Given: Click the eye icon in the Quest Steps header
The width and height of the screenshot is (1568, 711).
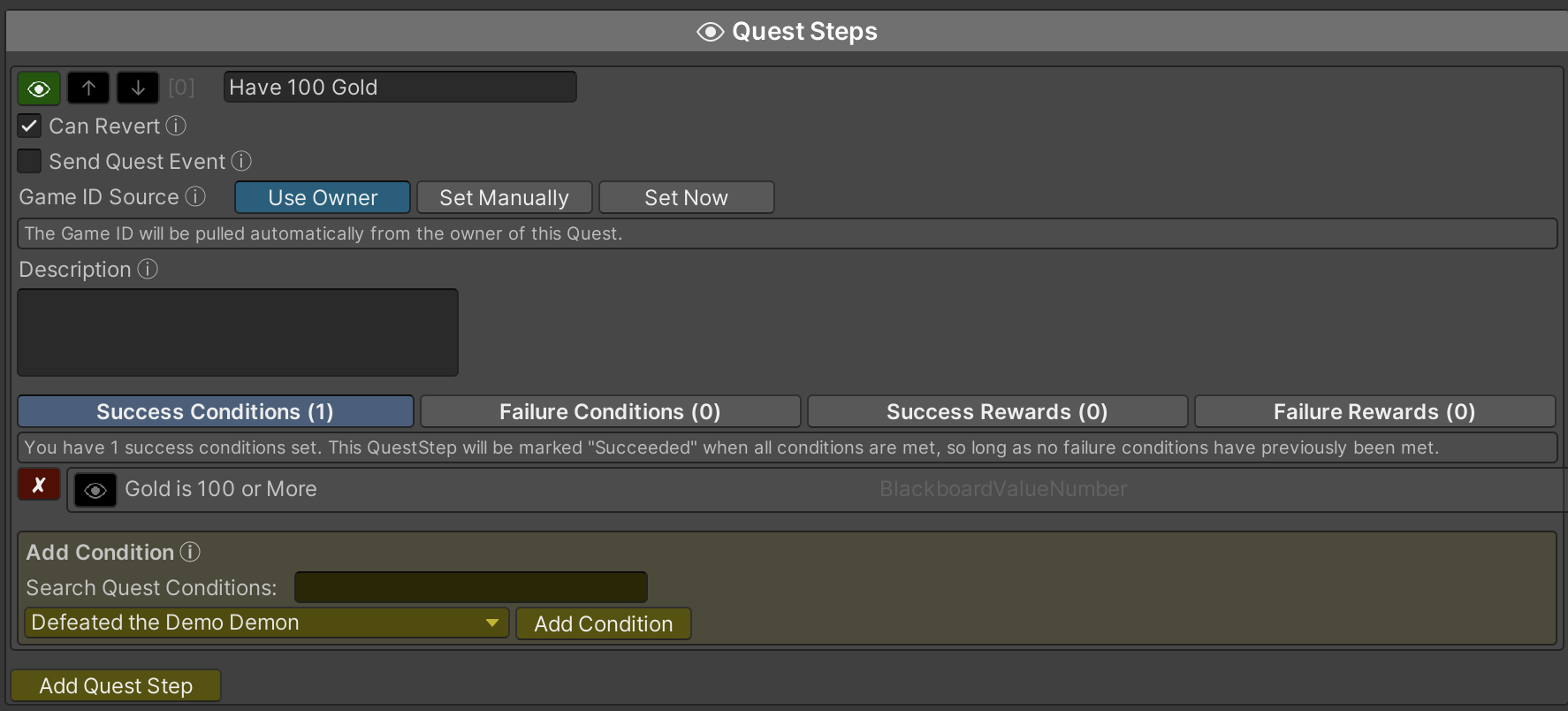Looking at the screenshot, I should (710, 32).
